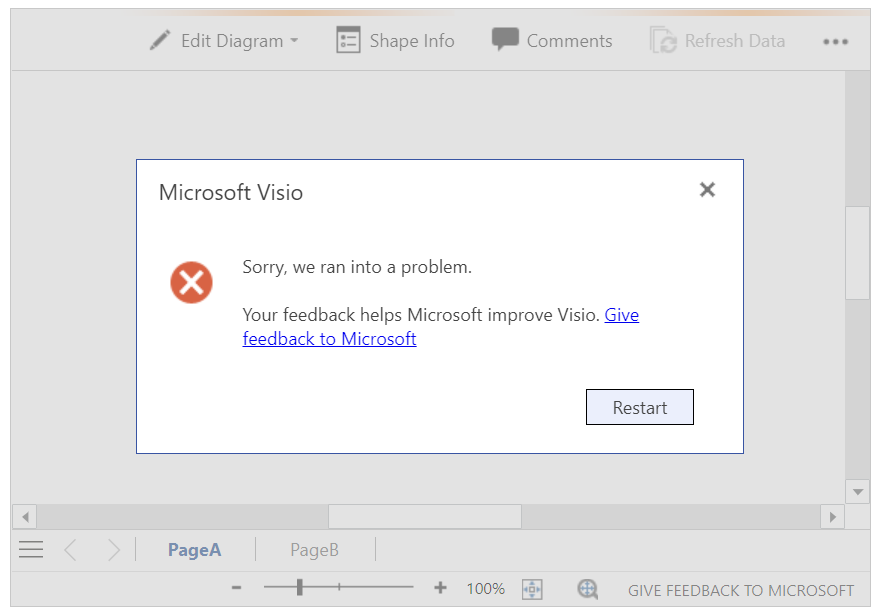Click the Edit Diagram pencil icon
The height and width of the screenshot is (614, 881).
[x=159, y=40]
